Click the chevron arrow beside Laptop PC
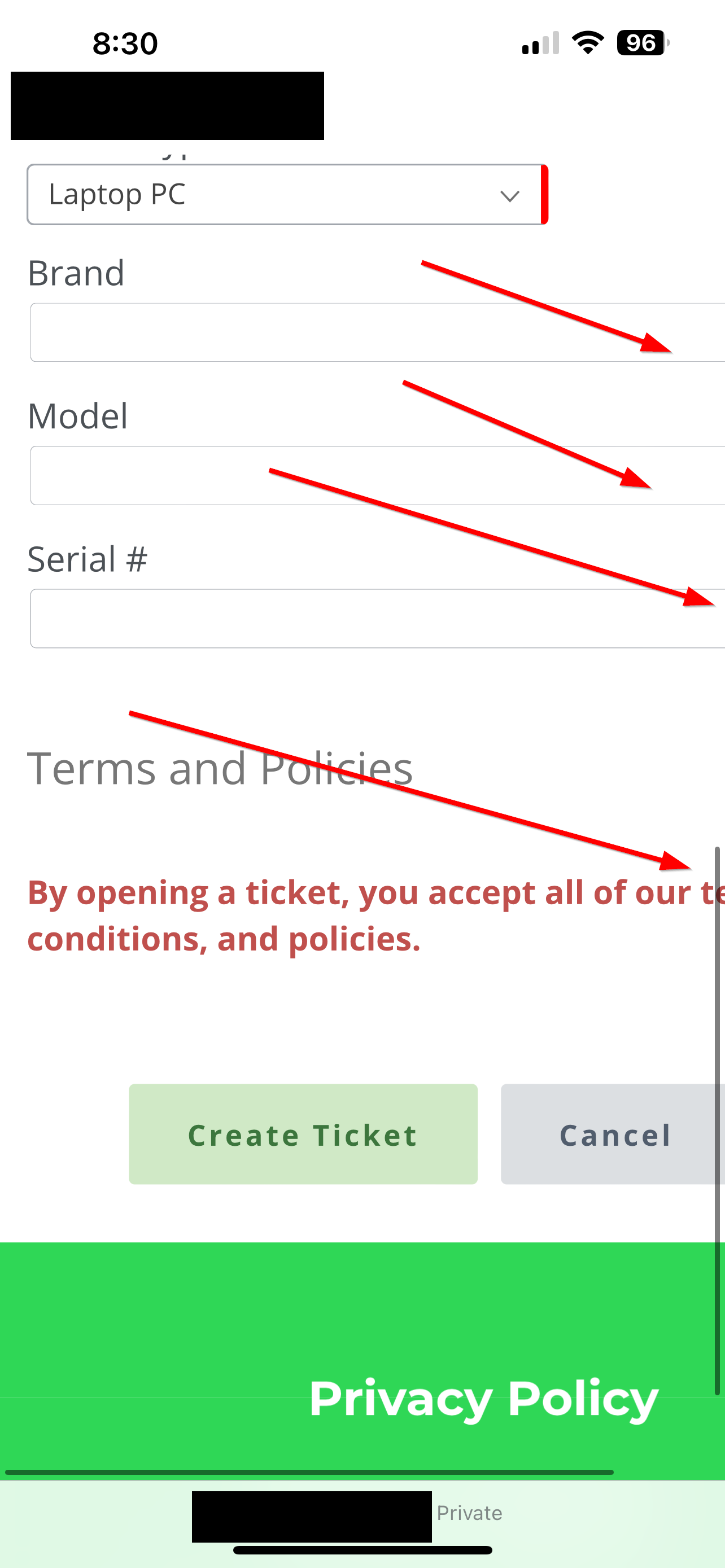Screen dimensions: 725x1568 coord(509,196)
